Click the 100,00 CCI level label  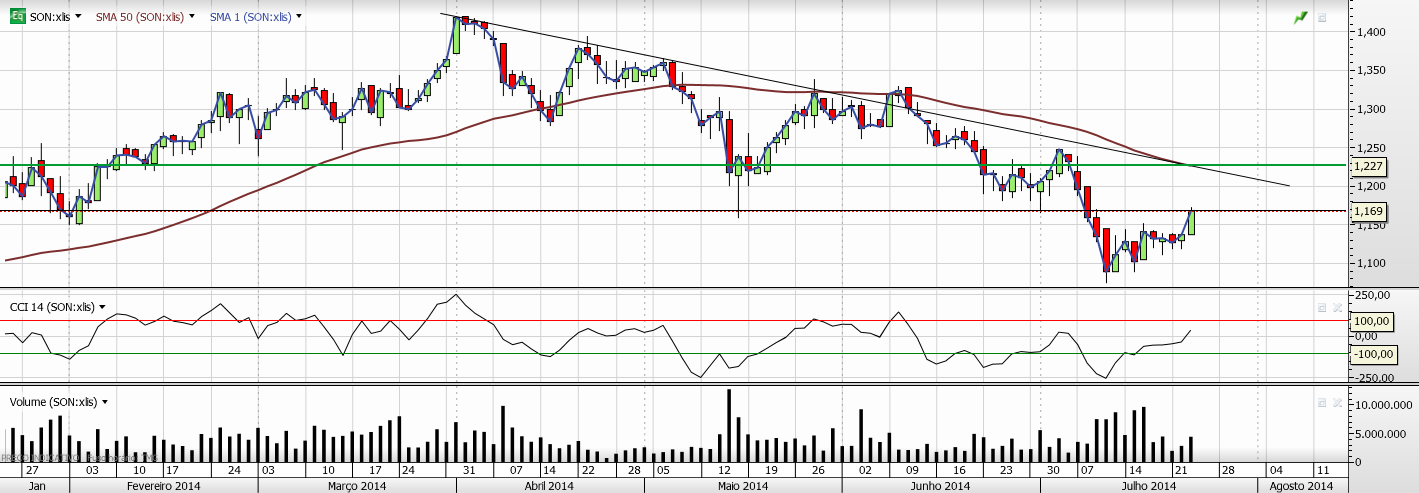point(1370,321)
